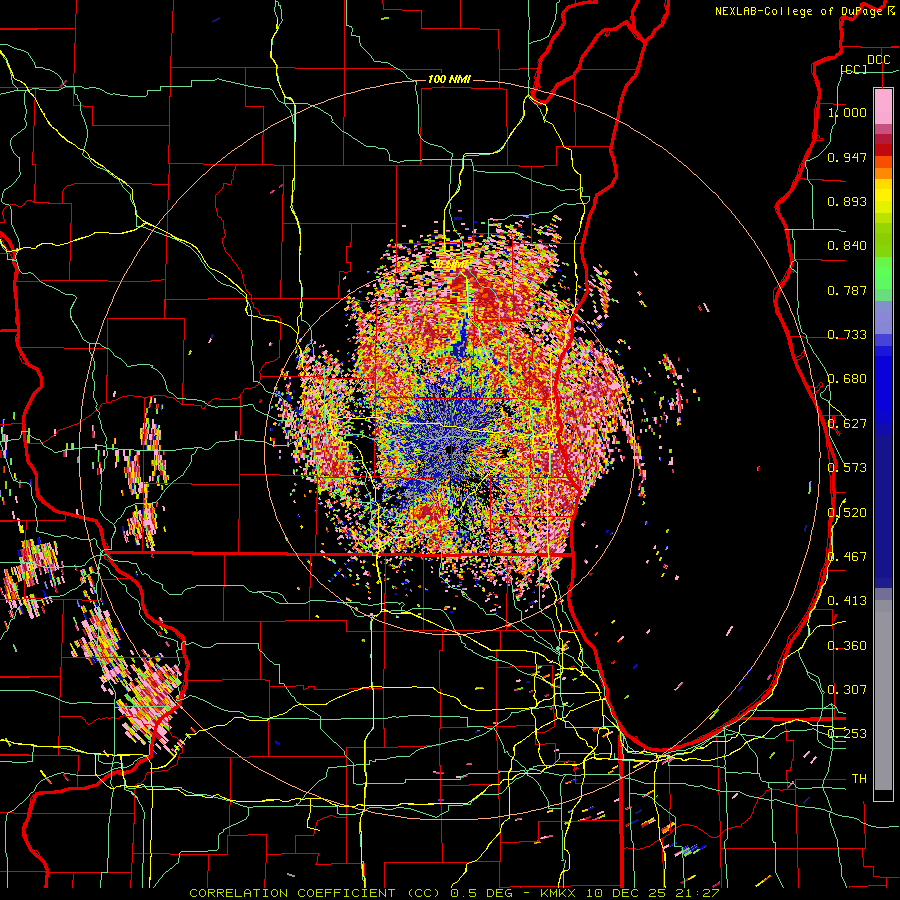Click the 0.893 scale value
Viewport: 900px width, 900px height.
pos(847,201)
